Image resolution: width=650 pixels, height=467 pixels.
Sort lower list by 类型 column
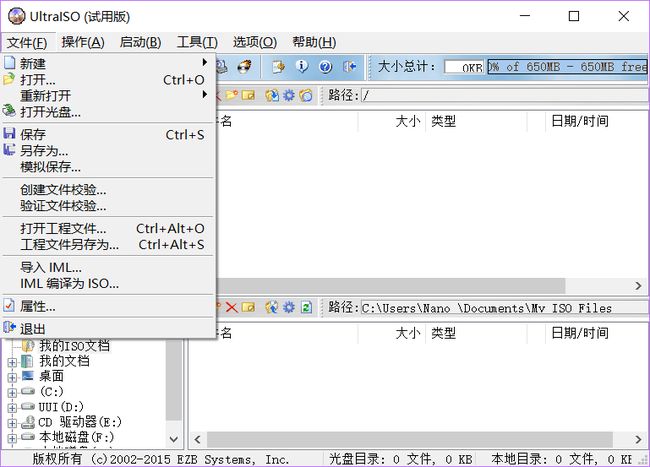(476, 333)
